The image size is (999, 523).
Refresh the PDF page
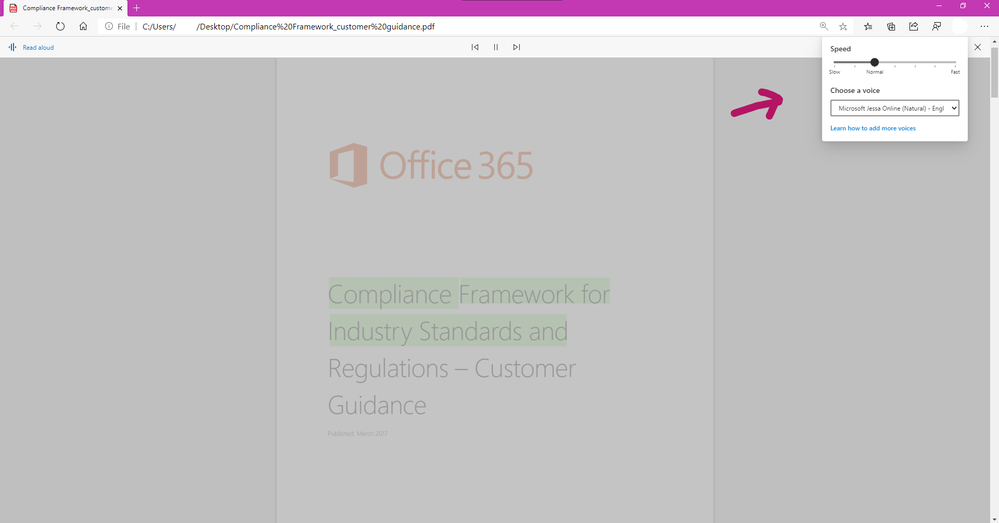60,27
